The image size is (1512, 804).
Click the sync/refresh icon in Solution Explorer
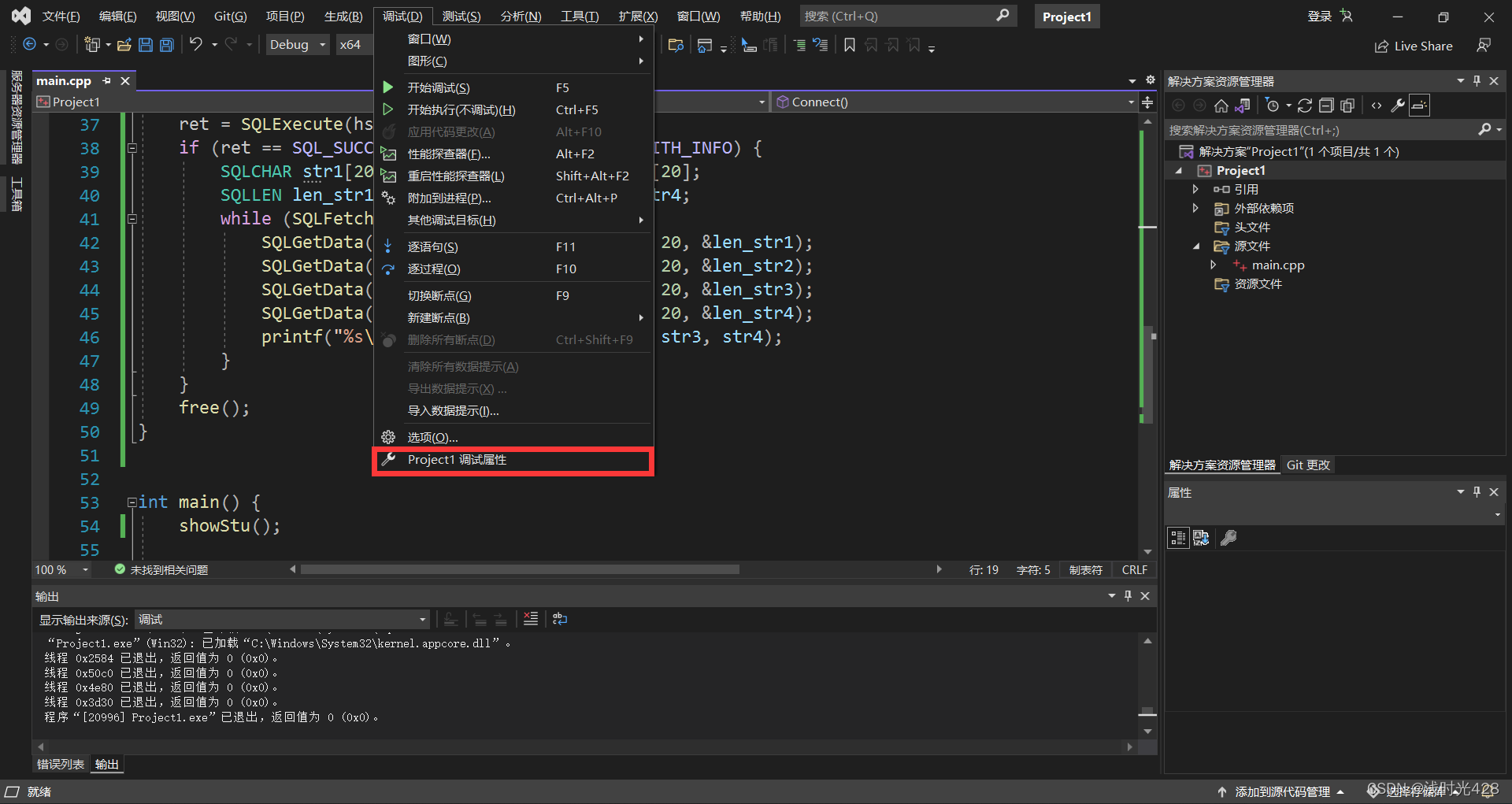tap(1305, 106)
